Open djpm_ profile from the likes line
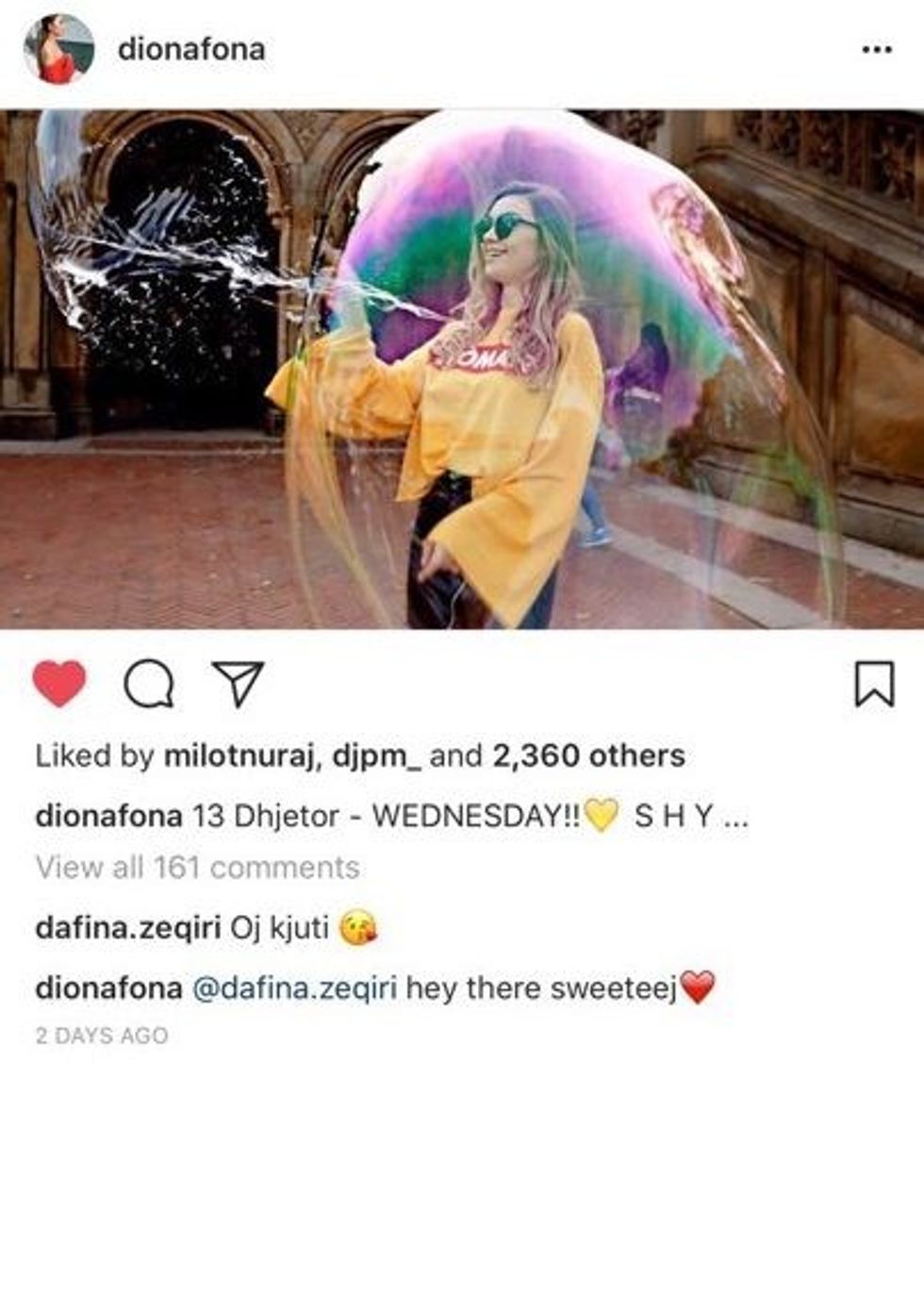 point(376,755)
